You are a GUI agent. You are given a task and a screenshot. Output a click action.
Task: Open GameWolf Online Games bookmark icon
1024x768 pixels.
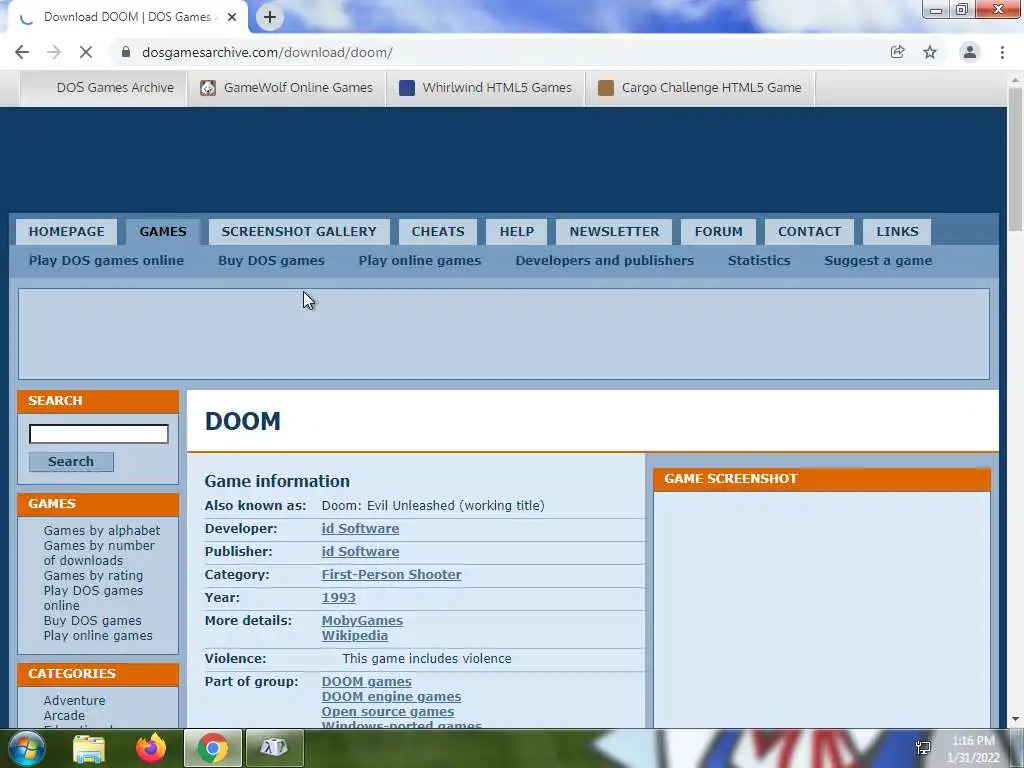tap(208, 88)
